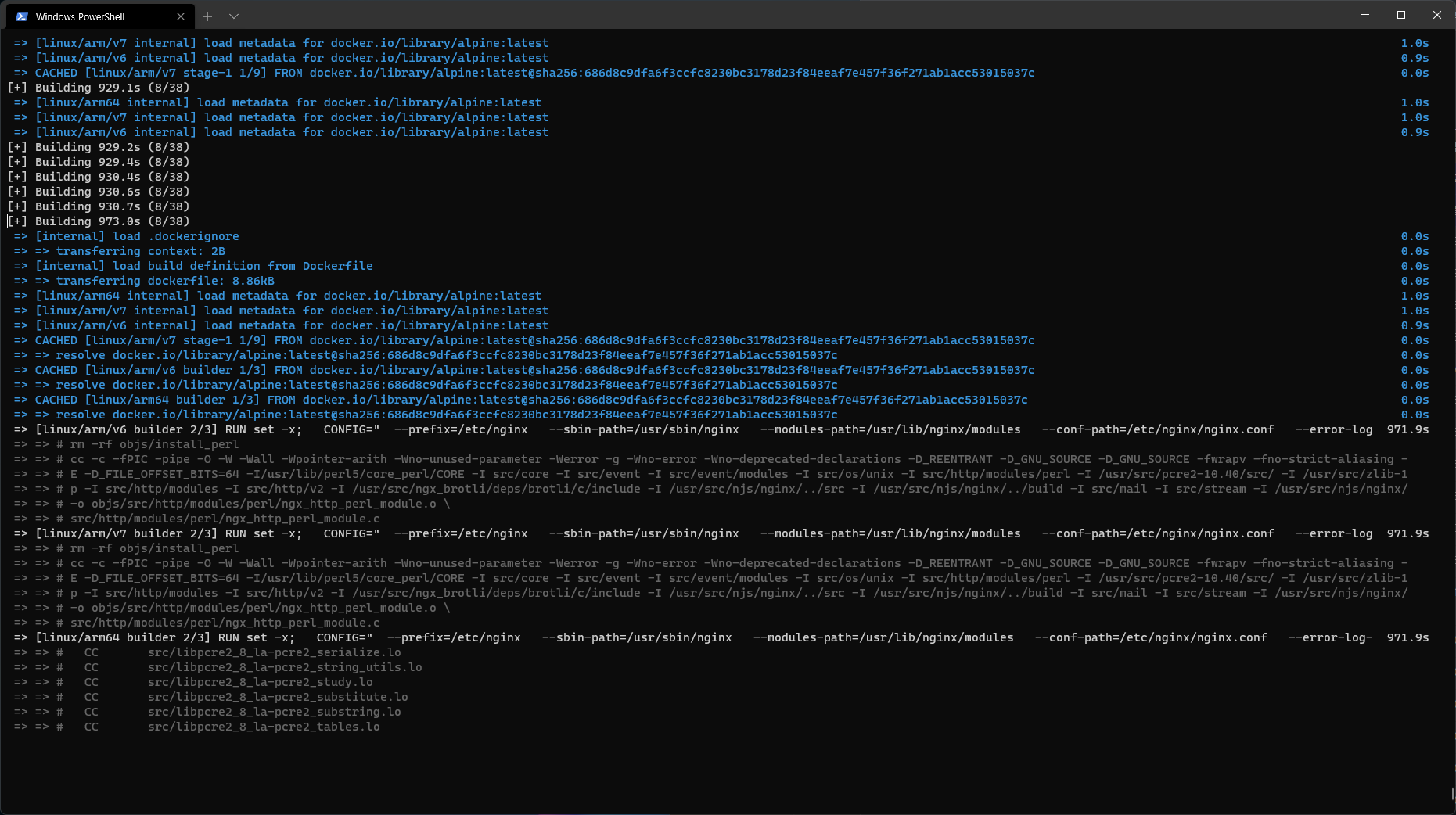Viewport: 1456px width, 815px height.
Task: Click the PowerShell icon in the tab
Action: click(21, 16)
